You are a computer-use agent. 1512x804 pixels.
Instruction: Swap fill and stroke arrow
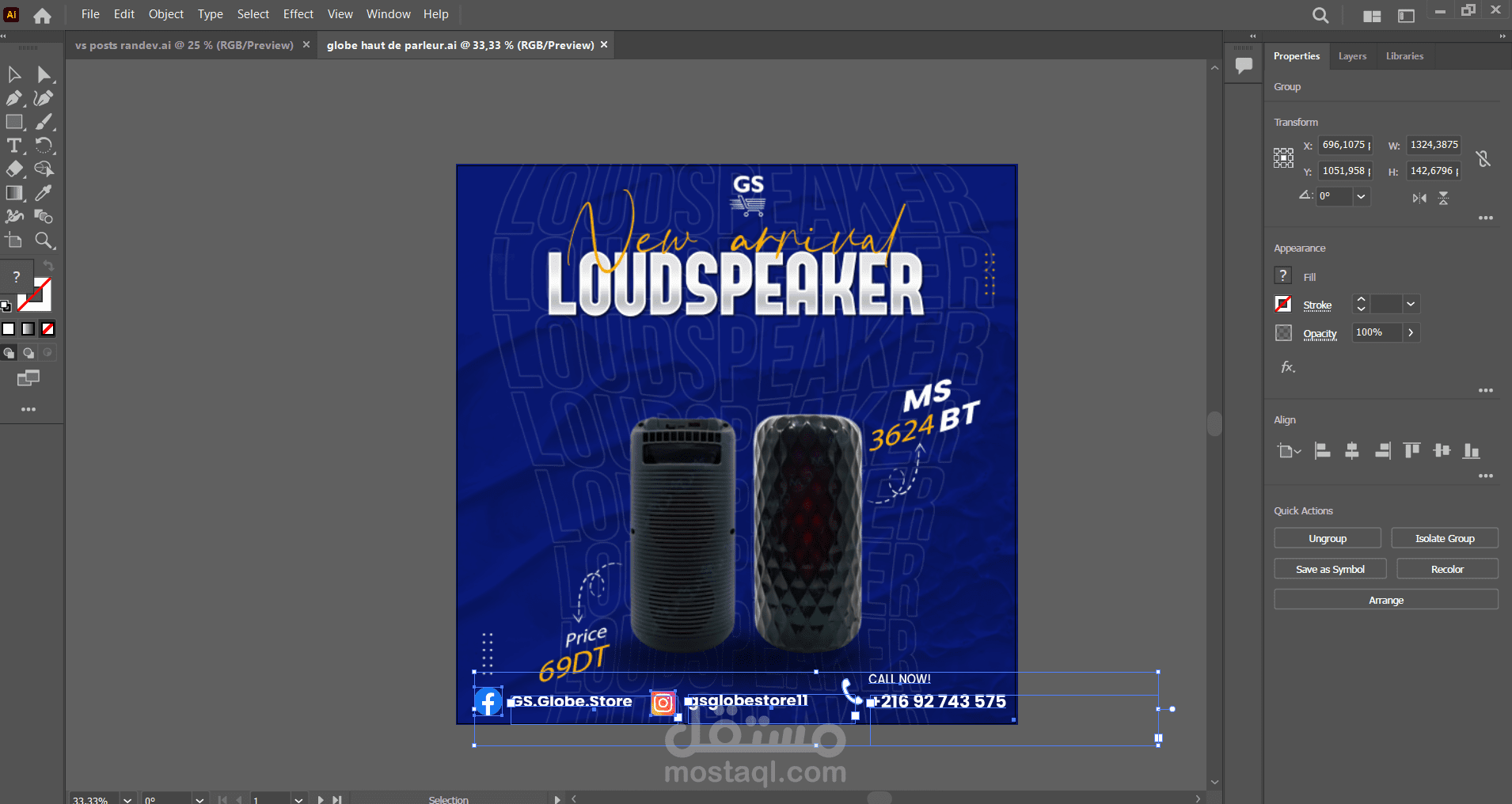(x=48, y=266)
